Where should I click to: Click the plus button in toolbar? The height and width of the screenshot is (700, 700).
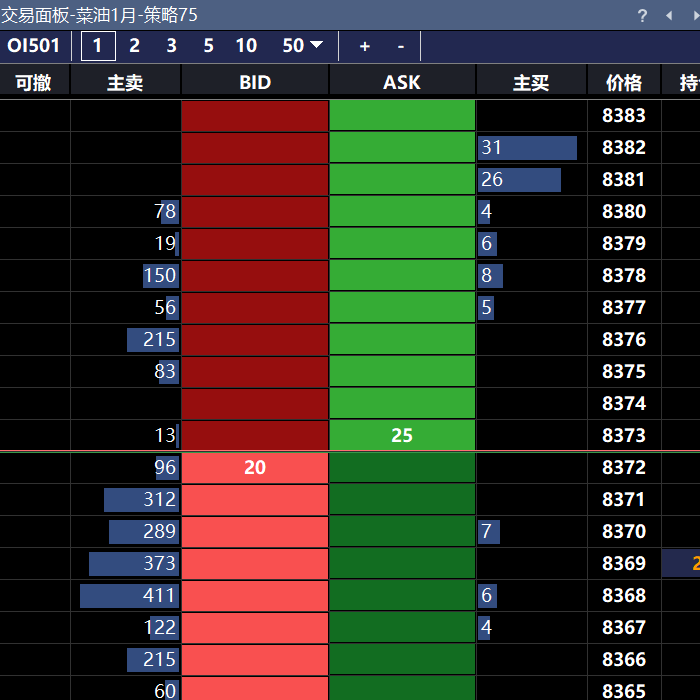pyautogui.click(x=365, y=46)
